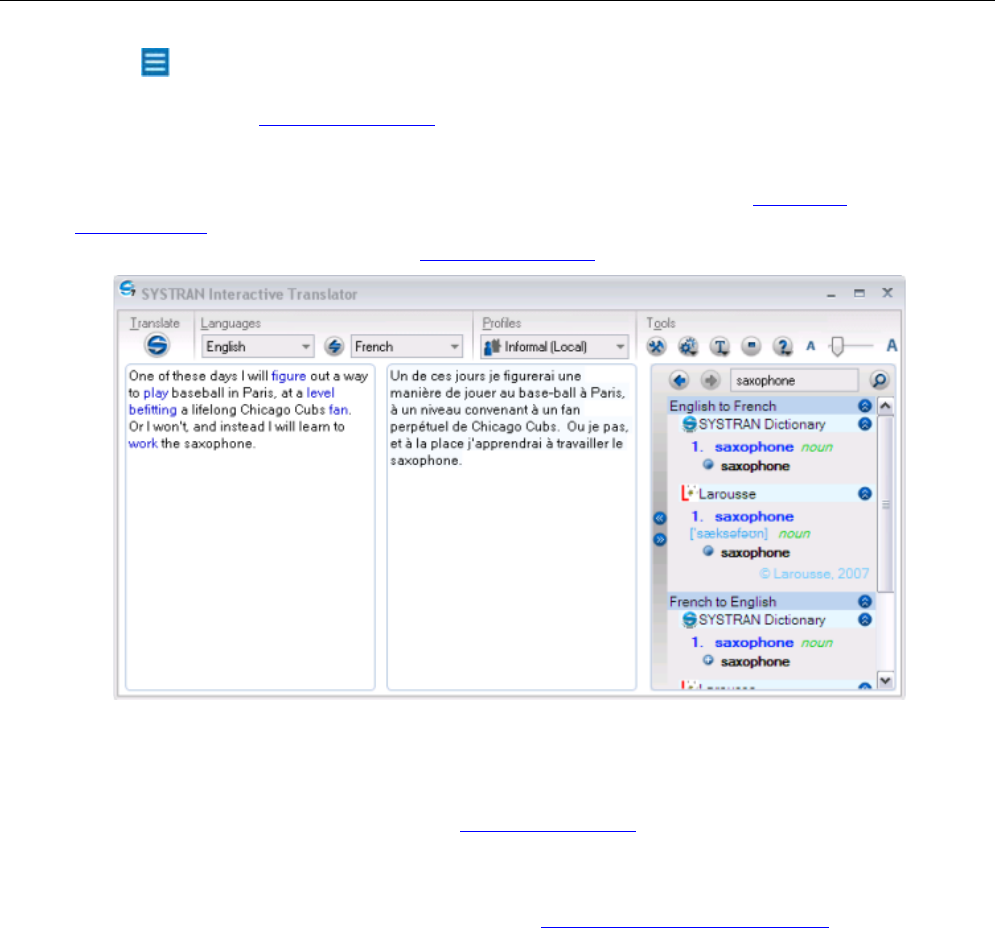995x928 pixels.
Task: Open the gear settings tool
Action: click(688, 347)
